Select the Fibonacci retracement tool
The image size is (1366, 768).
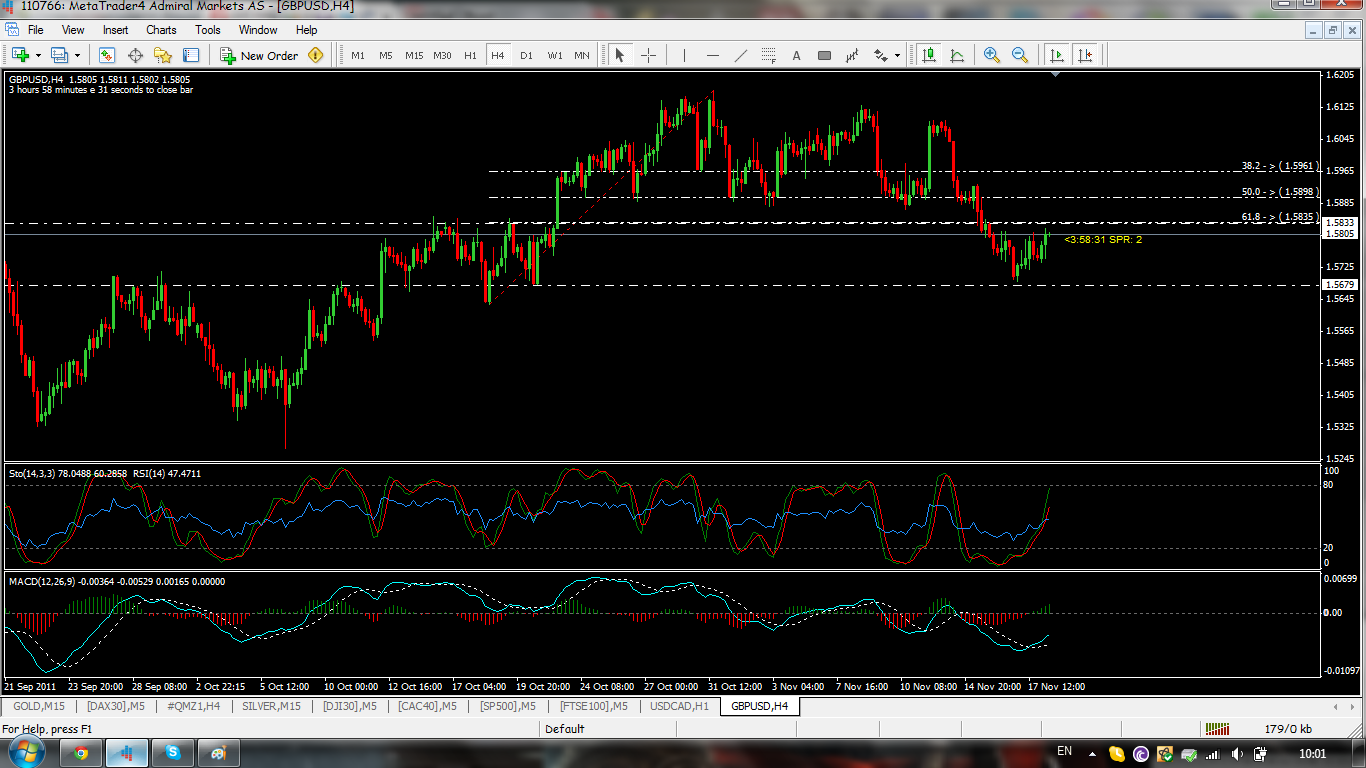(x=769, y=55)
